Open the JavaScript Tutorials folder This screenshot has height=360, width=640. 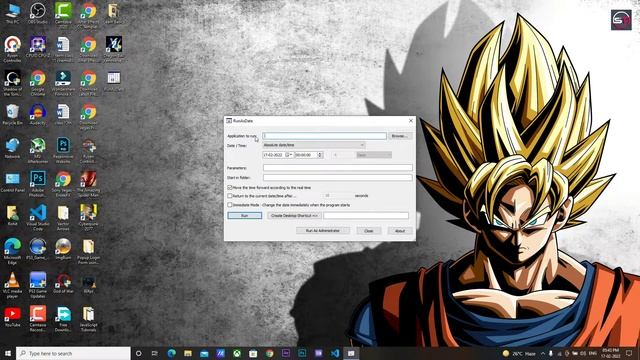[x=88, y=319]
